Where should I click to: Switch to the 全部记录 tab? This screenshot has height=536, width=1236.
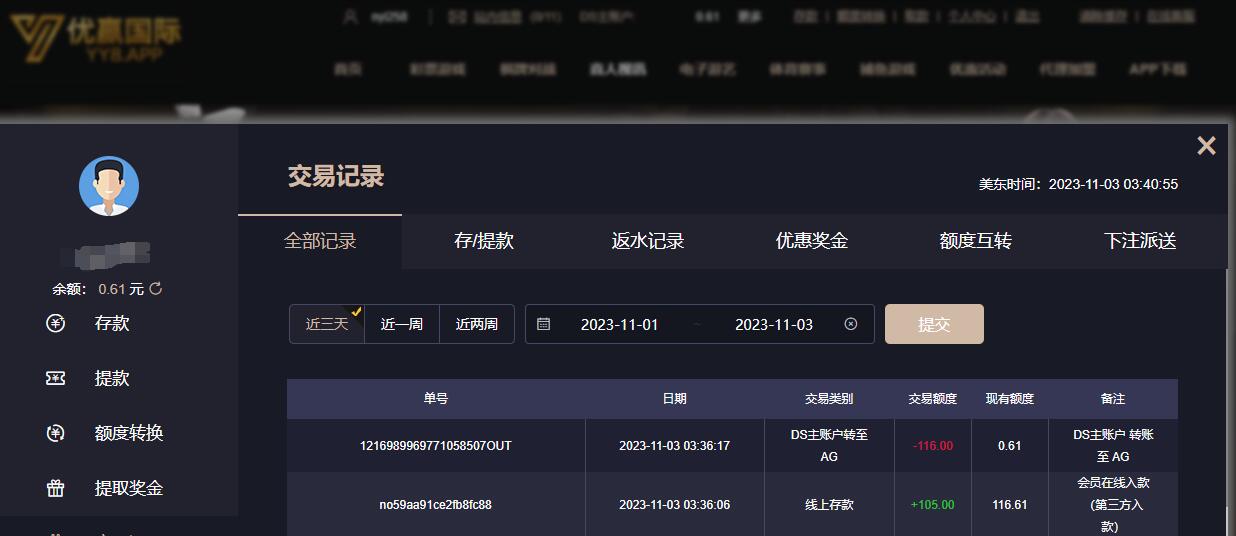pos(320,241)
